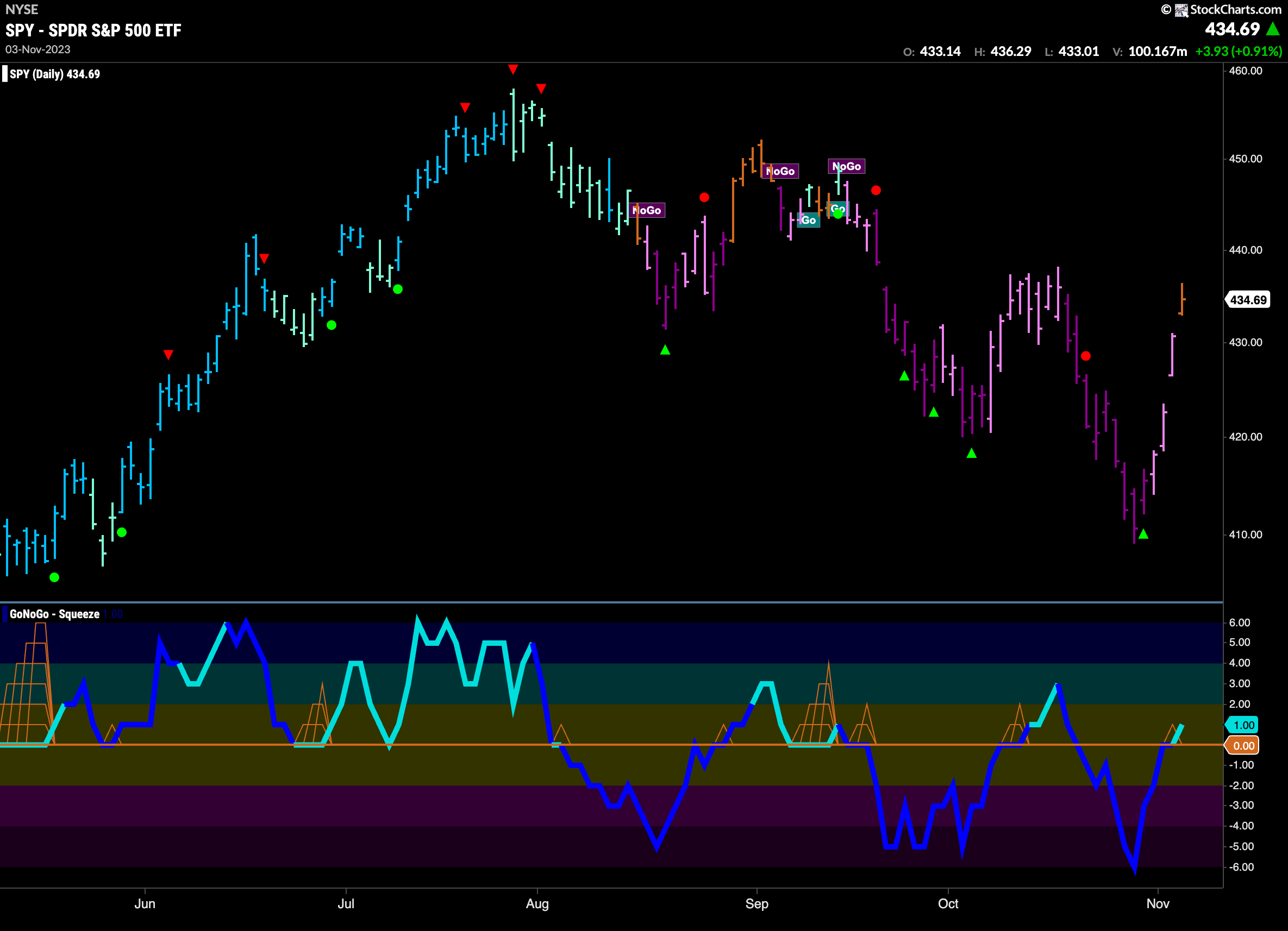Click the 410.00 price axis label

[x=1246, y=534]
